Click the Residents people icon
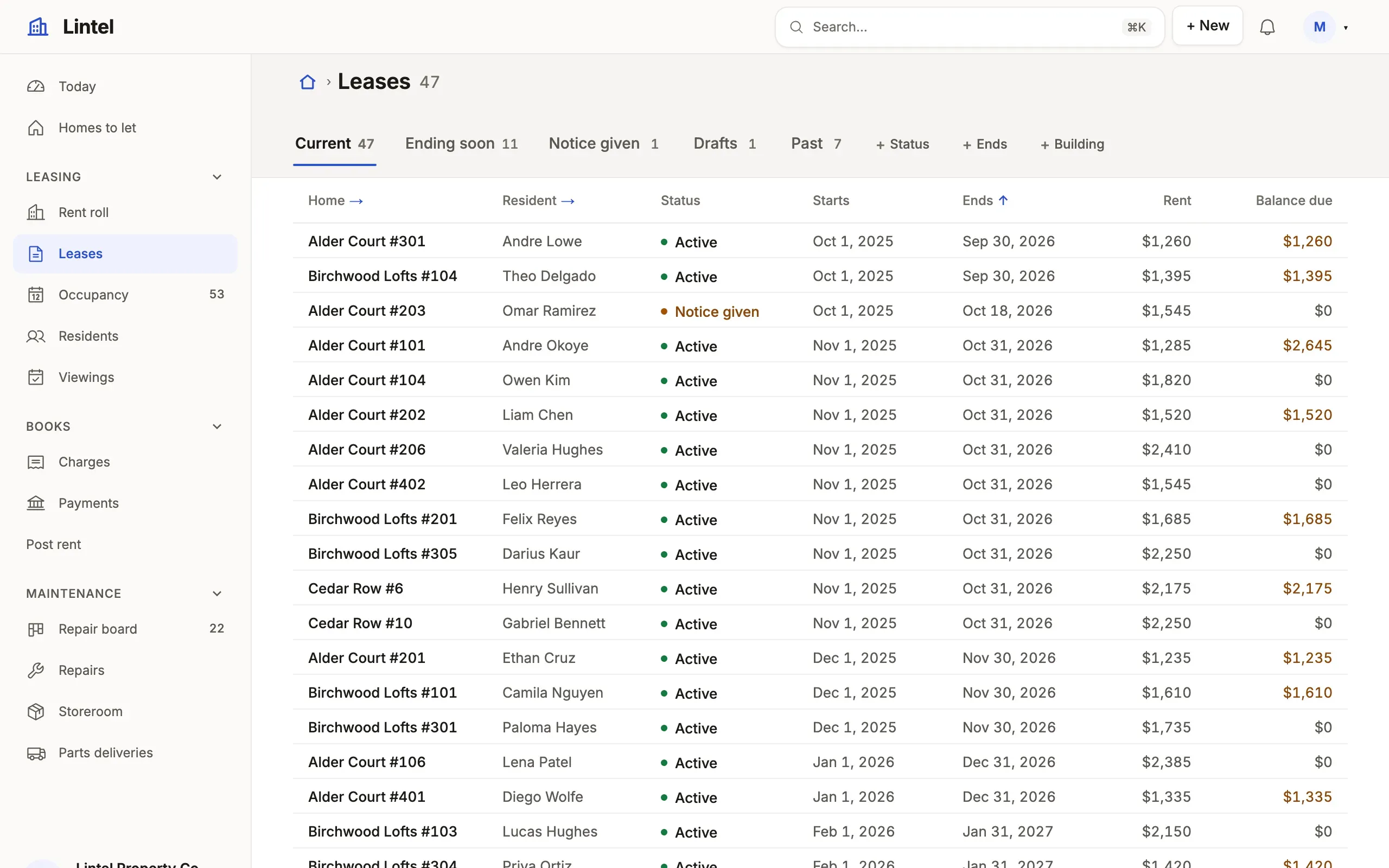Screen dimensions: 1389x868 [36, 336]
